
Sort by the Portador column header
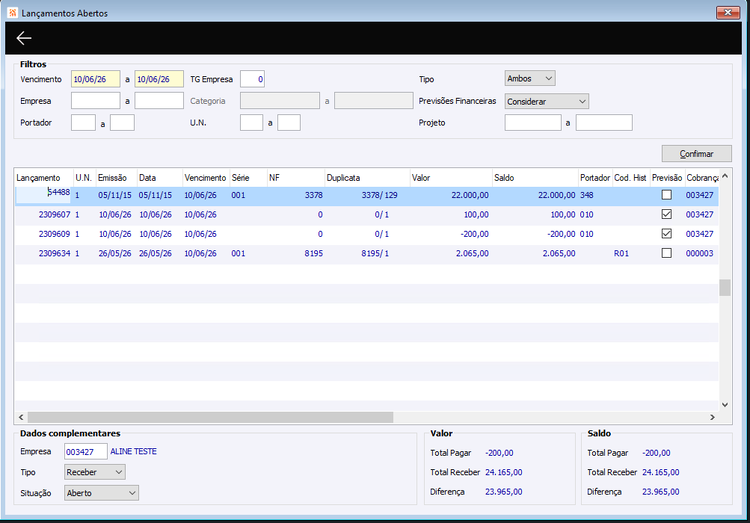tap(595, 178)
